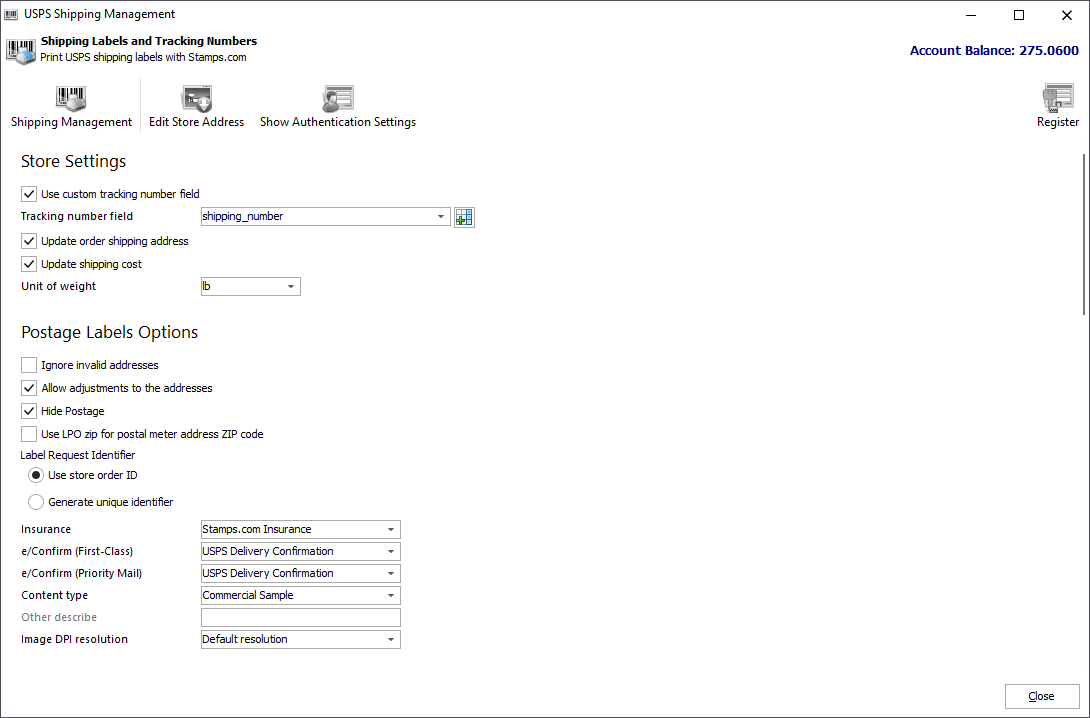
Task: Click the Account Balance text
Action: click(x=993, y=50)
